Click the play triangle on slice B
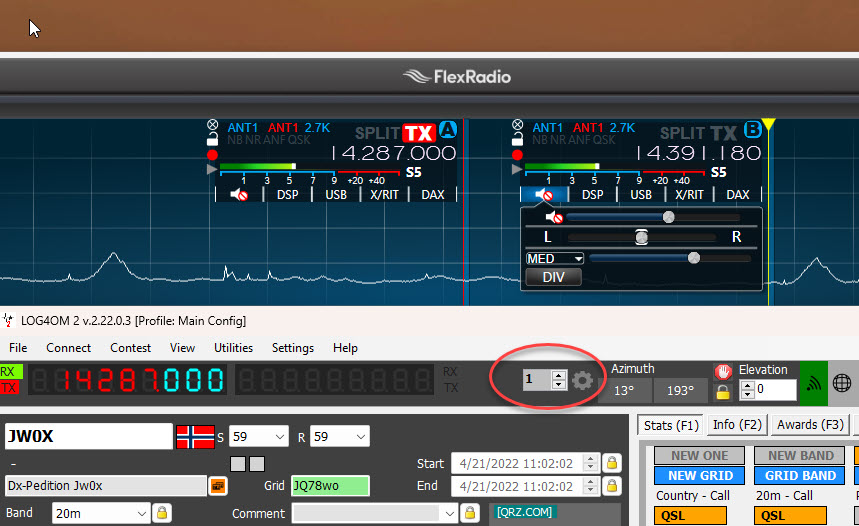 (x=517, y=169)
